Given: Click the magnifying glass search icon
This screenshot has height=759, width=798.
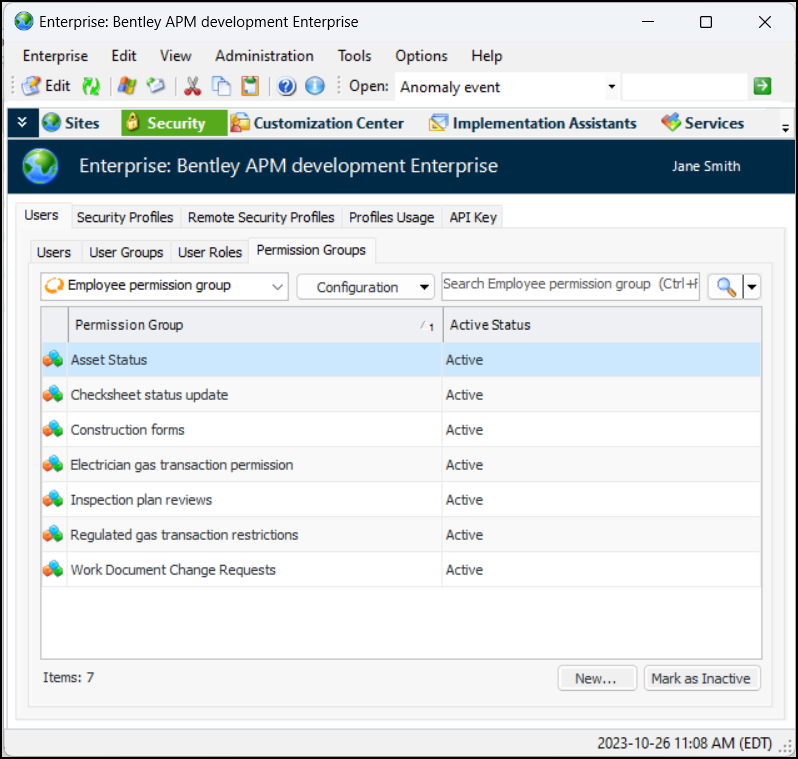Looking at the screenshot, I should (726, 287).
